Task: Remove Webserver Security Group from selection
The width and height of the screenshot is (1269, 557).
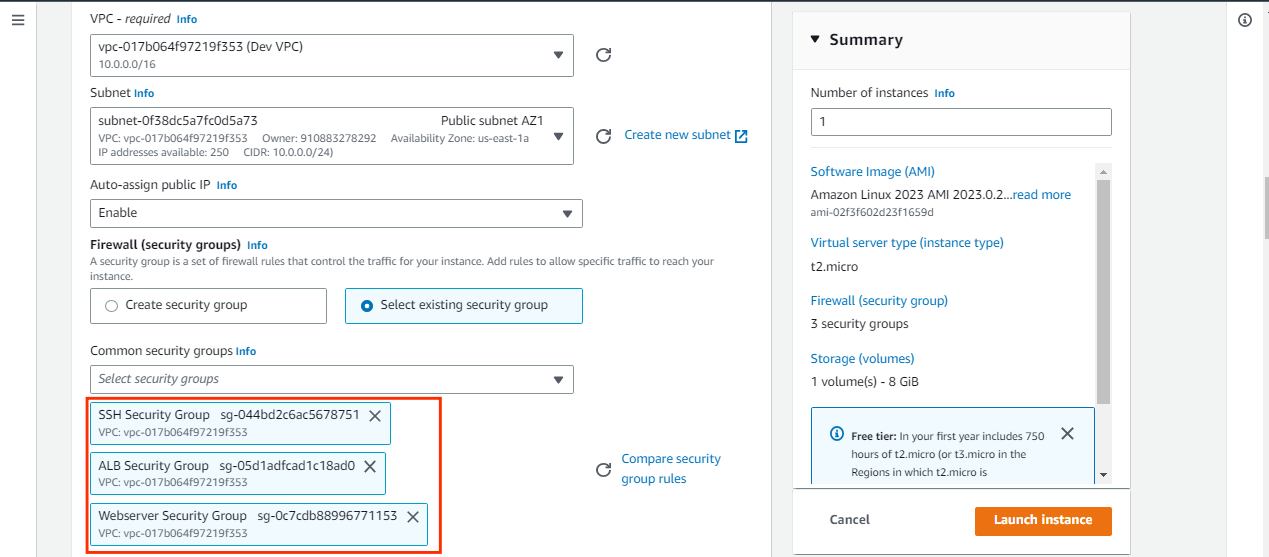Action: 412,517
